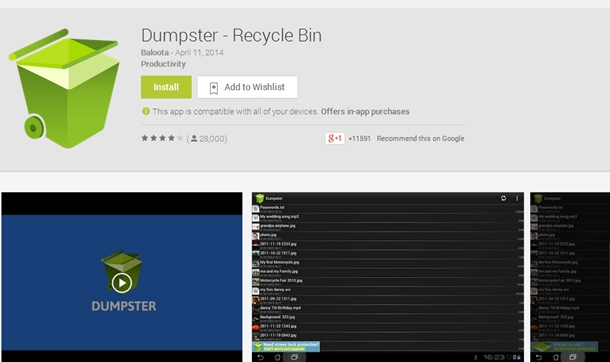Image resolution: width=610 pixels, height=362 pixels.
Task: Add the app to Wishlist
Action: [247, 87]
